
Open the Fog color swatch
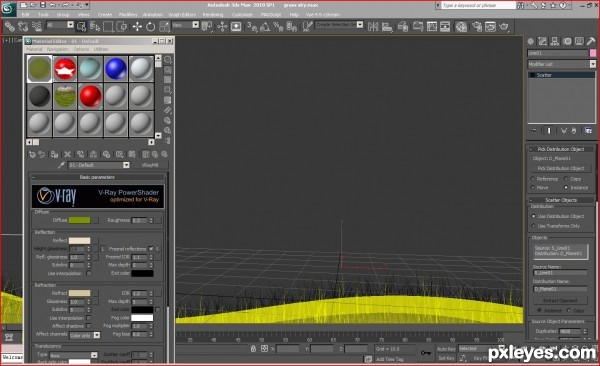tap(142, 318)
